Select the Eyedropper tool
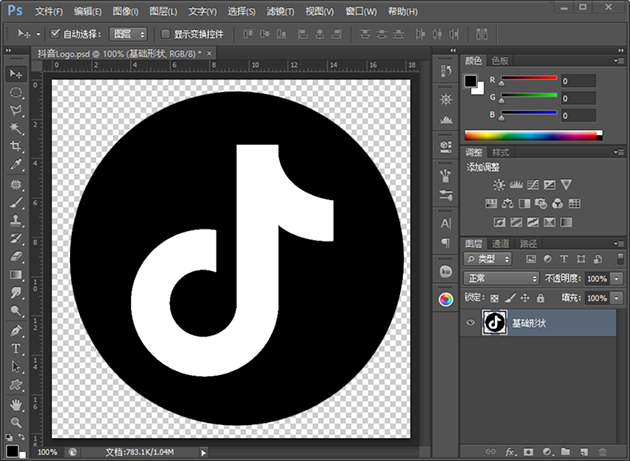 pyautogui.click(x=16, y=164)
